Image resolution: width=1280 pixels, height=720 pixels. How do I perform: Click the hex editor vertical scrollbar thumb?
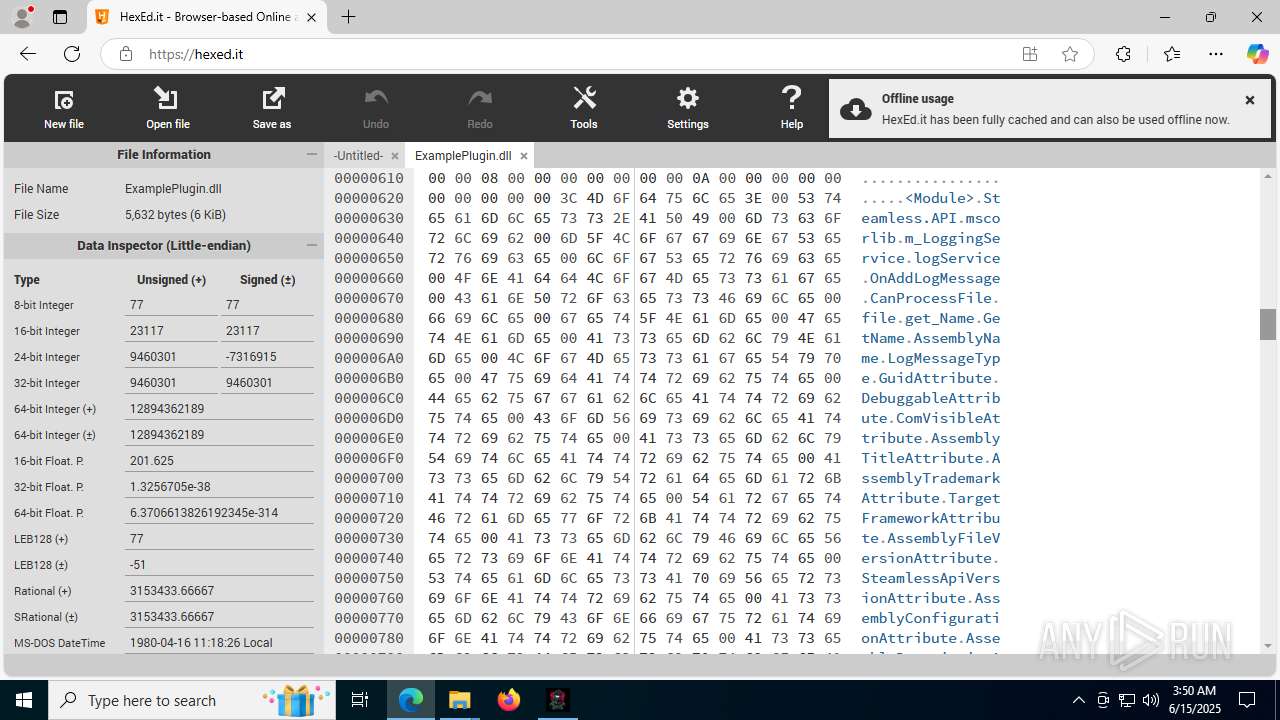point(1268,324)
